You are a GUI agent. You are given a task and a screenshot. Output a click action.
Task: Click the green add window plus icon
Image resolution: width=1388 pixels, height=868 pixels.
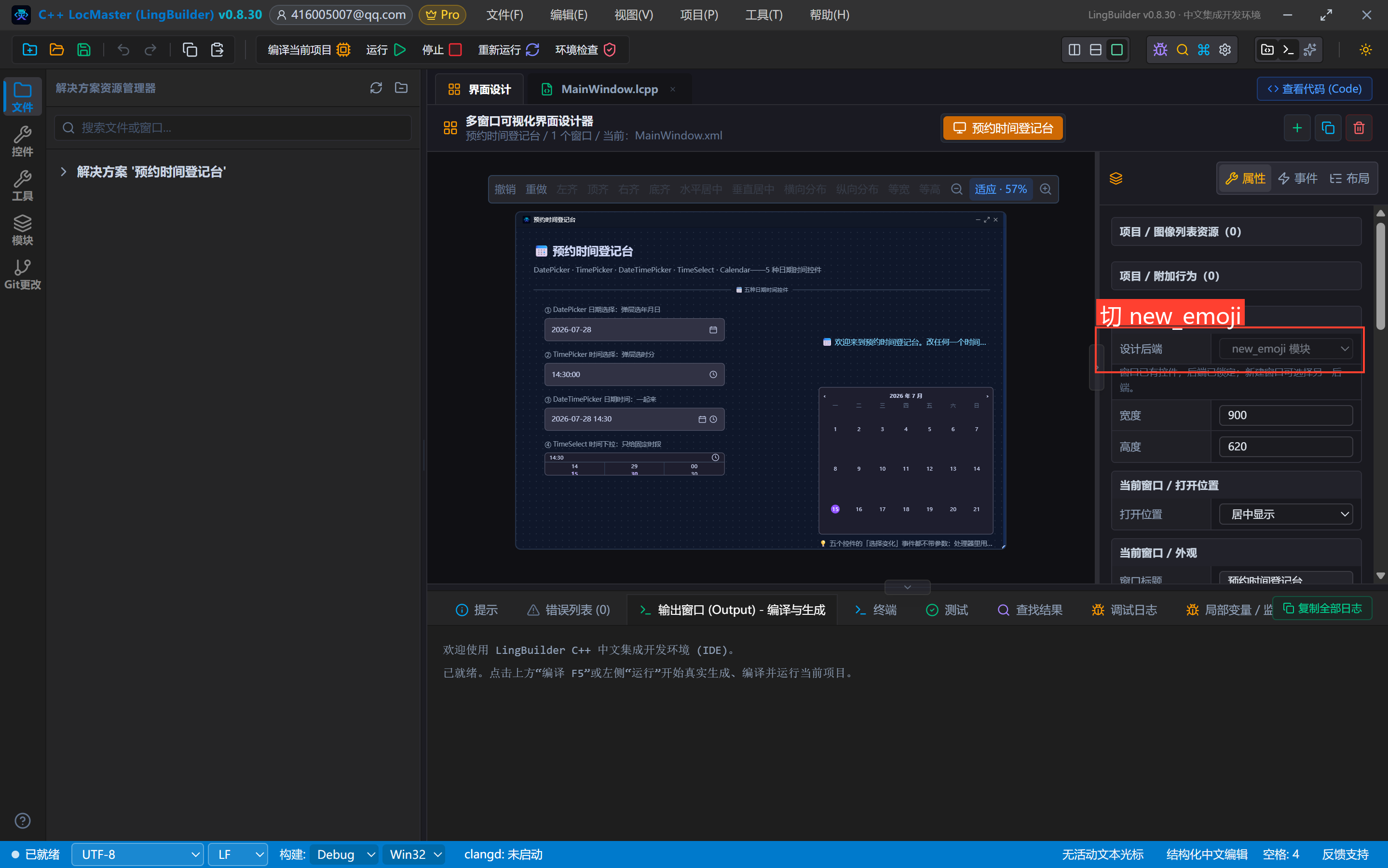click(1297, 127)
